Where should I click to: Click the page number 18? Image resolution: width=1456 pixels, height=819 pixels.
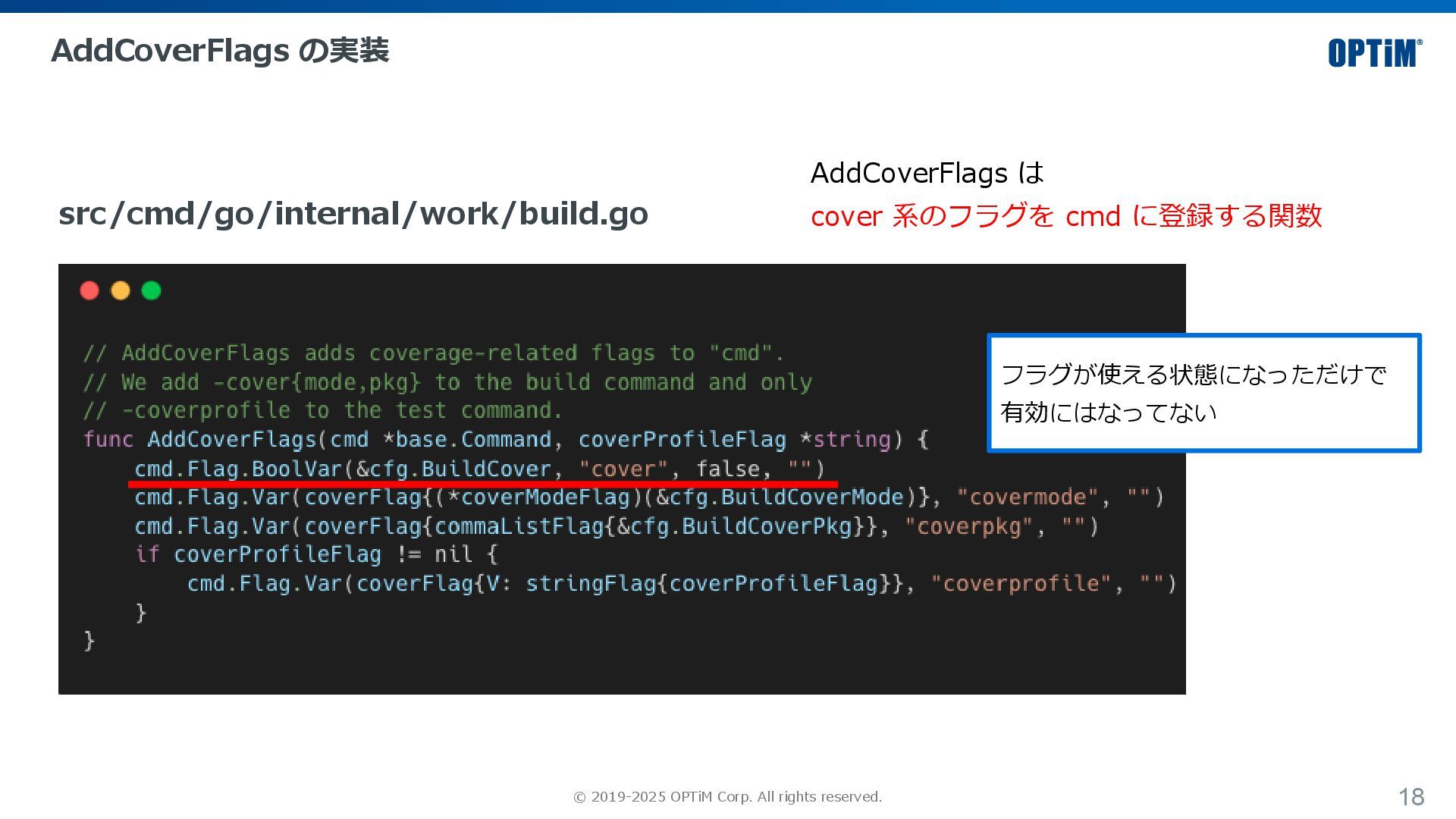[x=1411, y=797]
